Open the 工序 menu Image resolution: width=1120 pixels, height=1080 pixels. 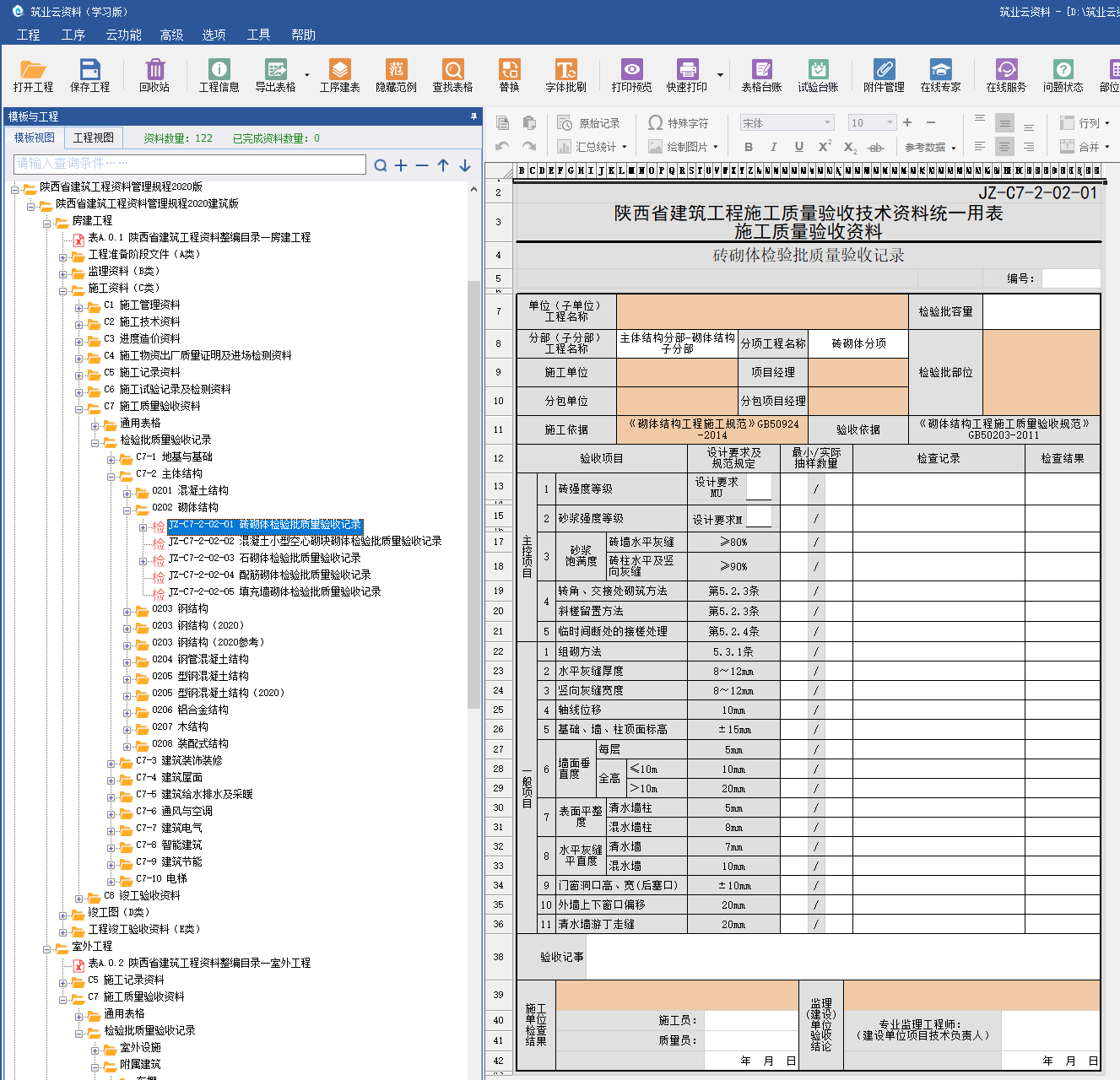click(x=73, y=35)
